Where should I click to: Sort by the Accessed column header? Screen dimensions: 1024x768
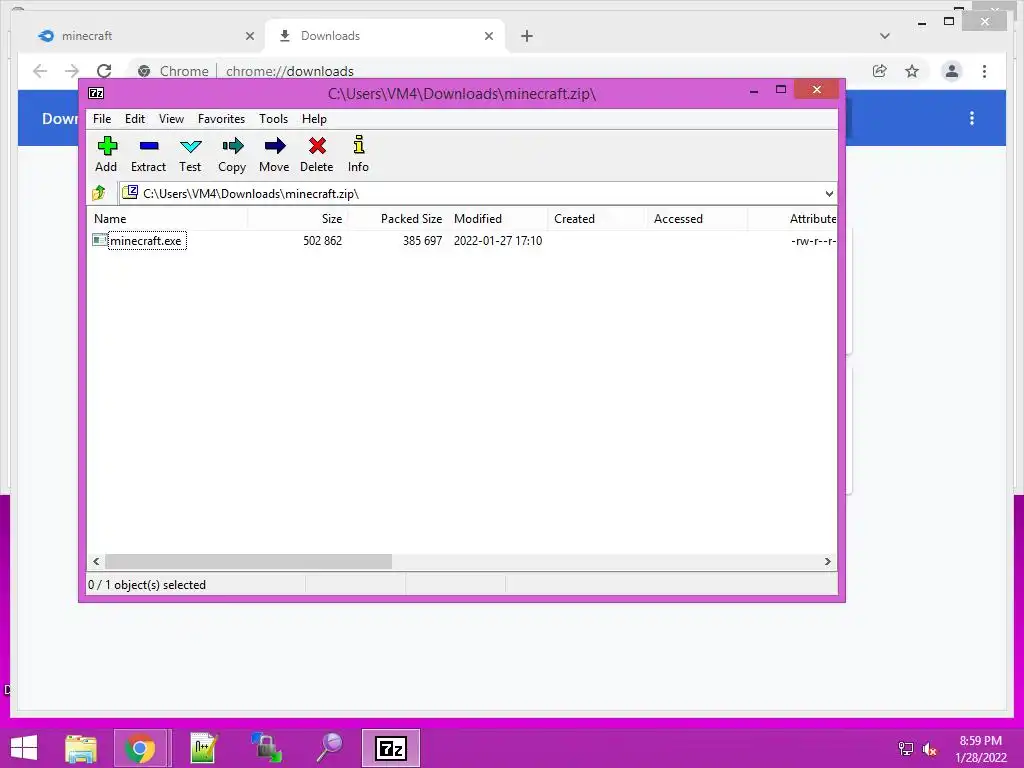tap(697, 219)
